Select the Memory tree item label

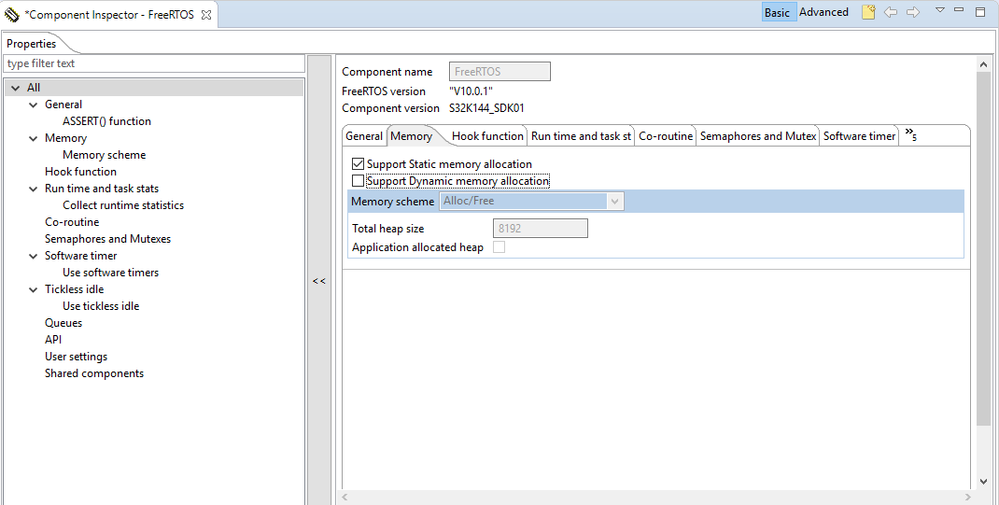point(65,138)
